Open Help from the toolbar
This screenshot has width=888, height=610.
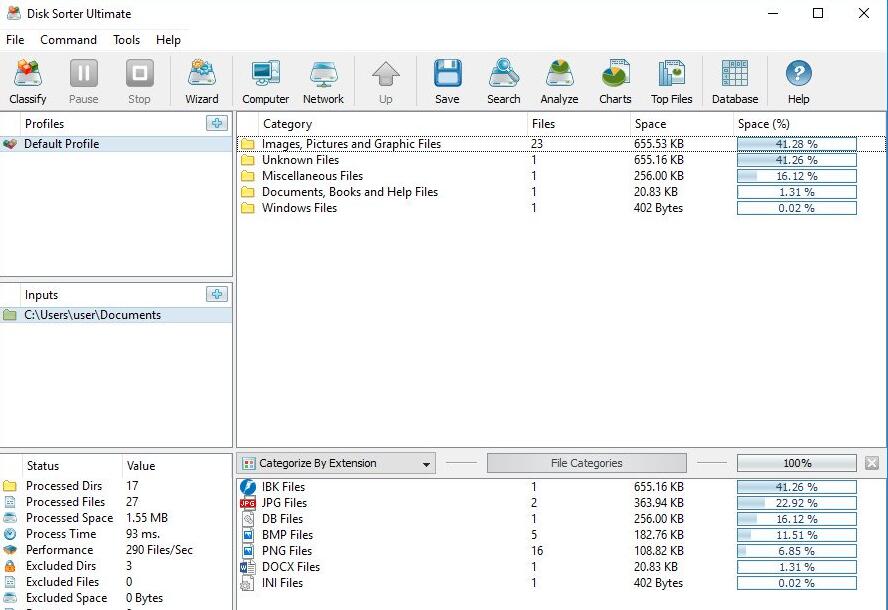point(799,82)
